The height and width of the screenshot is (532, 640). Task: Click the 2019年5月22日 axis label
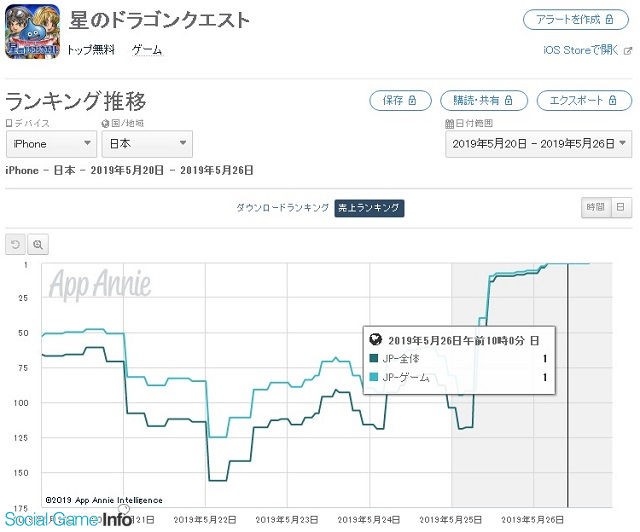[205, 520]
